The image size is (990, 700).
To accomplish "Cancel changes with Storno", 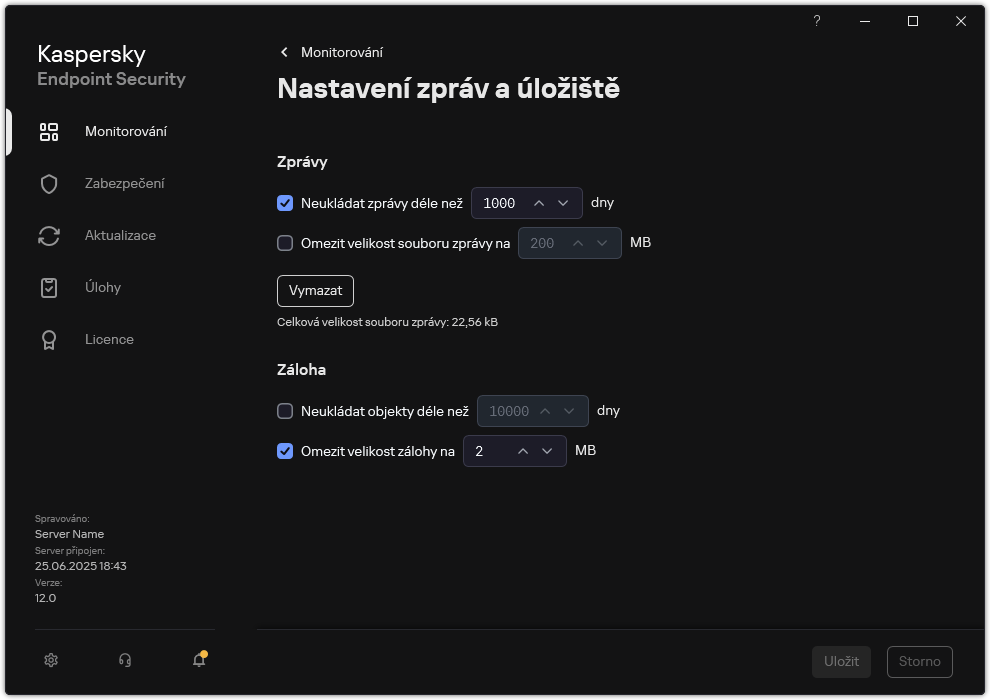I will pyautogui.click(x=919, y=661).
